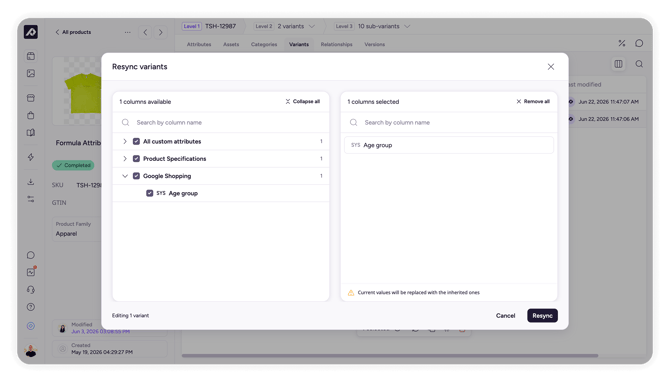Switch to Versions tab
This screenshot has height=382, width=670.
coord(374,44)
